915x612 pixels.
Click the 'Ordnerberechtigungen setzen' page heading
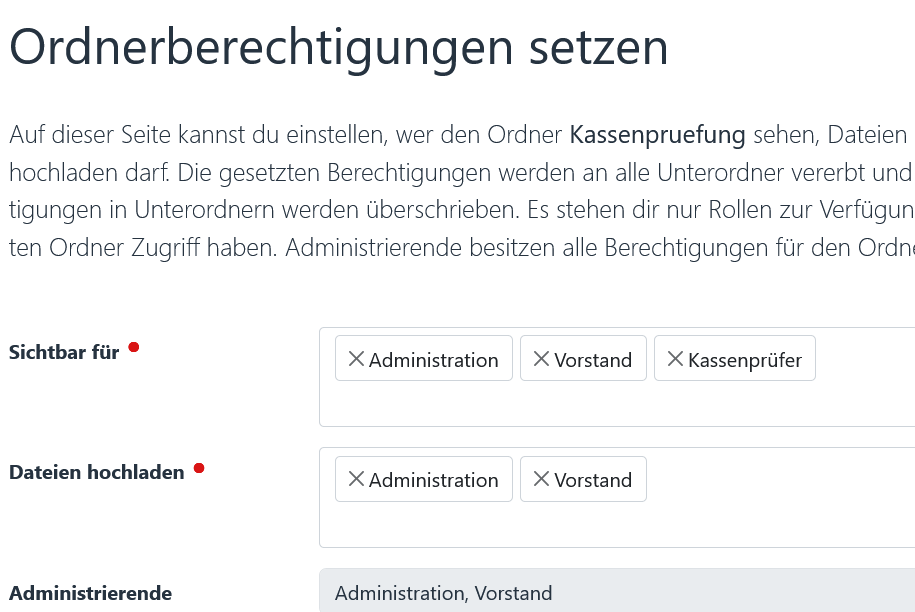point(339,48)
